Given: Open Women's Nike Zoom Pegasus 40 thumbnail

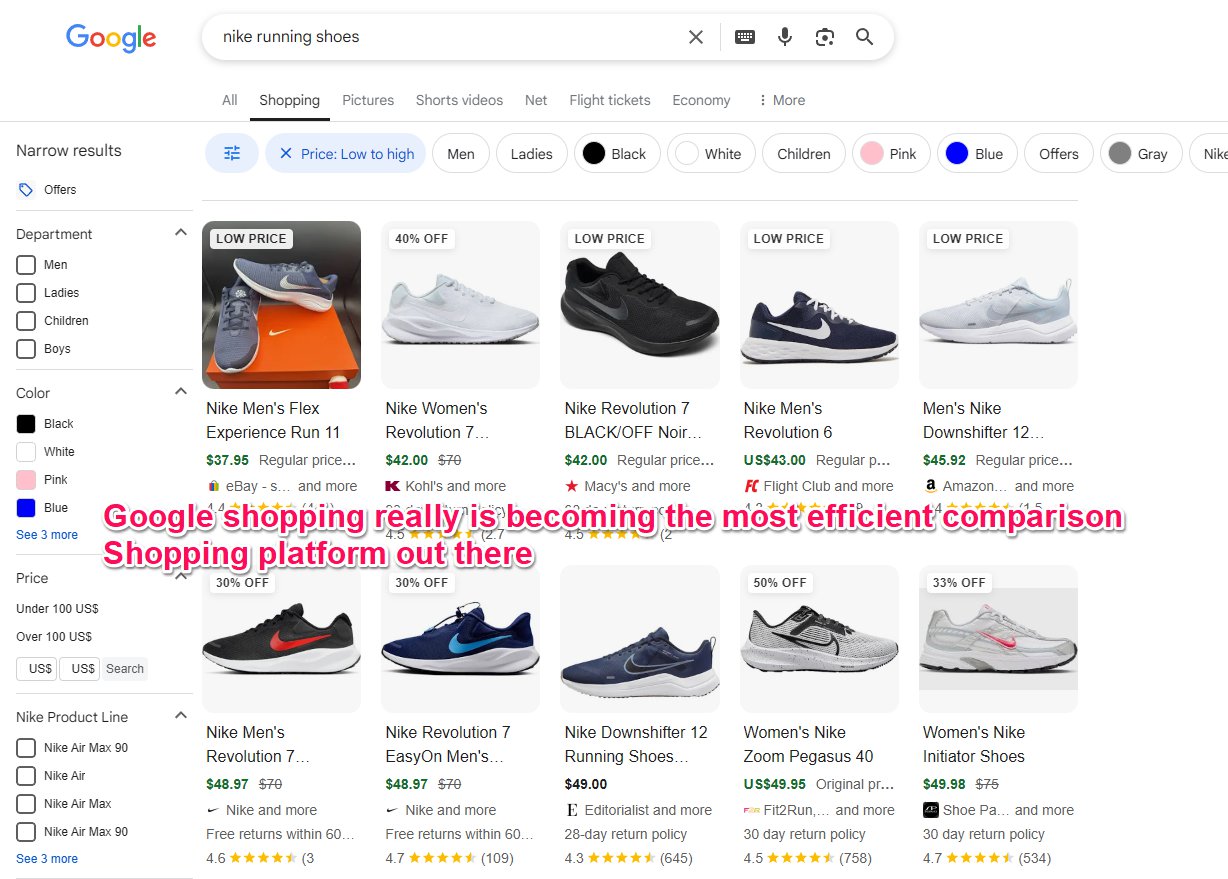Looking at the screenshot, I should point(819,639).
